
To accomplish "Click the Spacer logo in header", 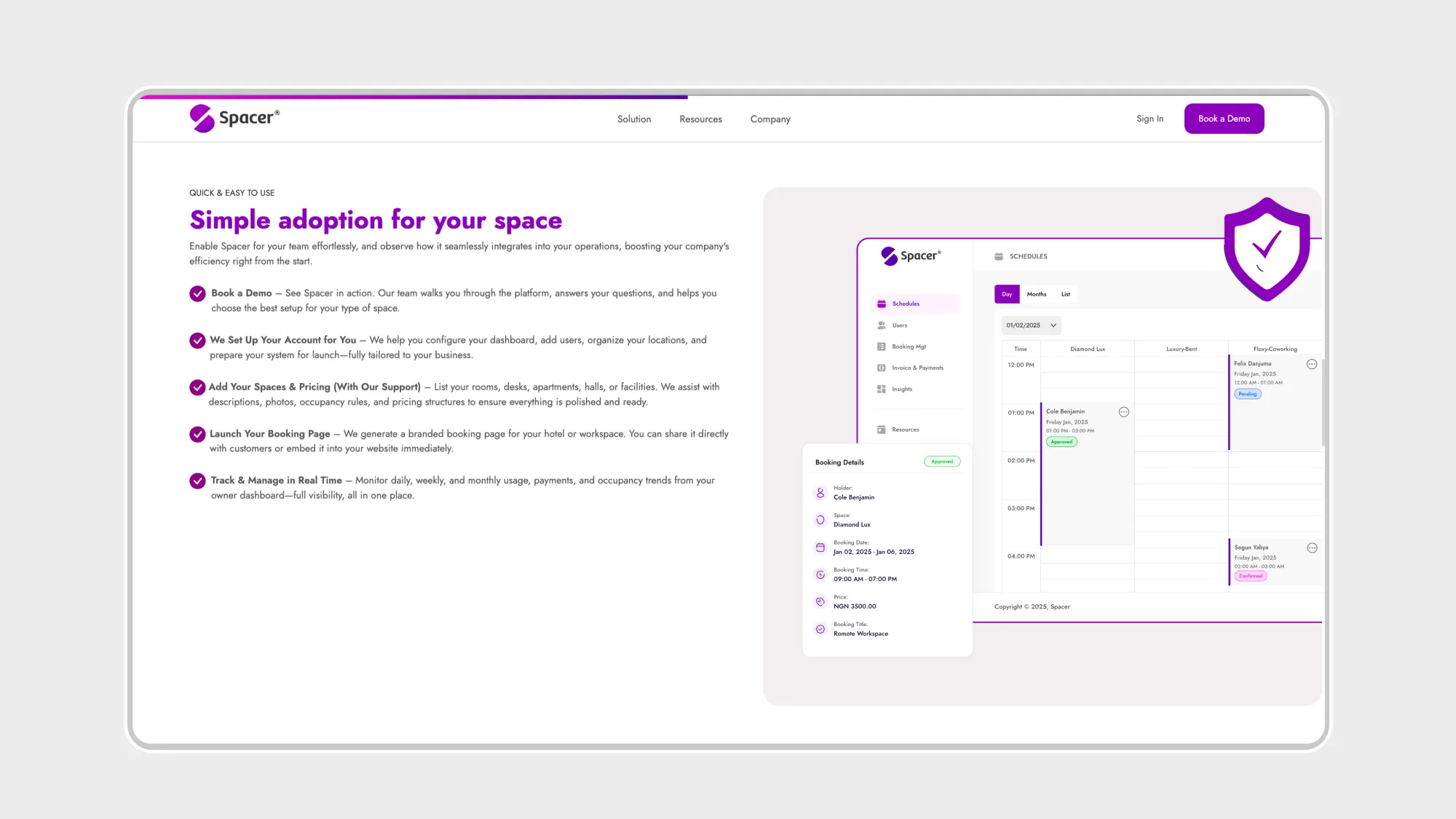I will pos(234,118).
